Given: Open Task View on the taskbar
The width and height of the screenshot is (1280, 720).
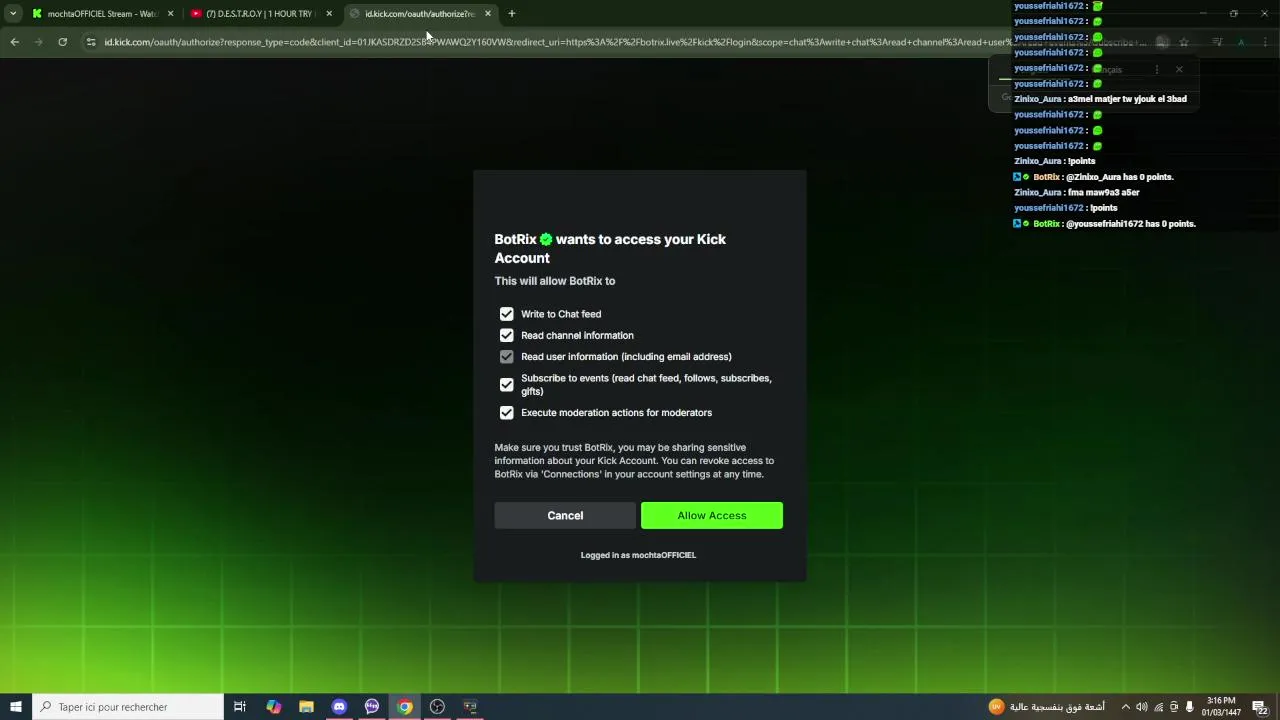Looking at the screenshot, I should click(x=240, y=707).
